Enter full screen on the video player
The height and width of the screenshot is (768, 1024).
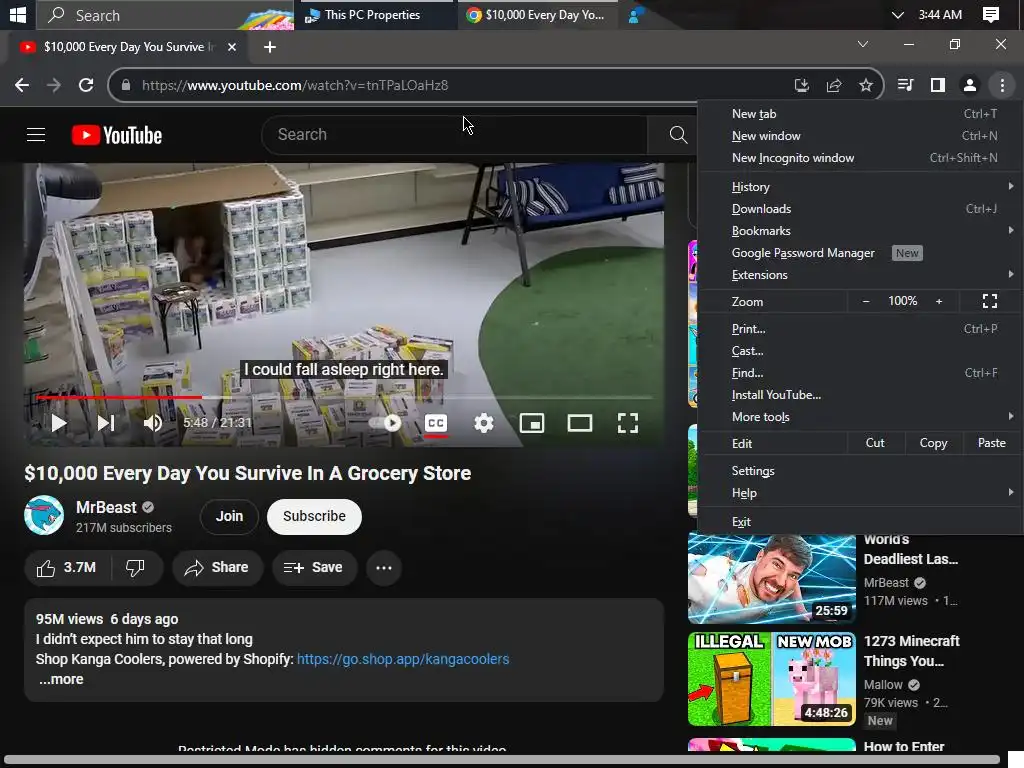(x=628, y=423)
